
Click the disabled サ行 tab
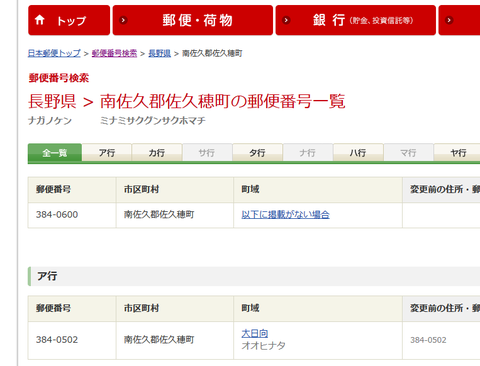tap(207, 153)
